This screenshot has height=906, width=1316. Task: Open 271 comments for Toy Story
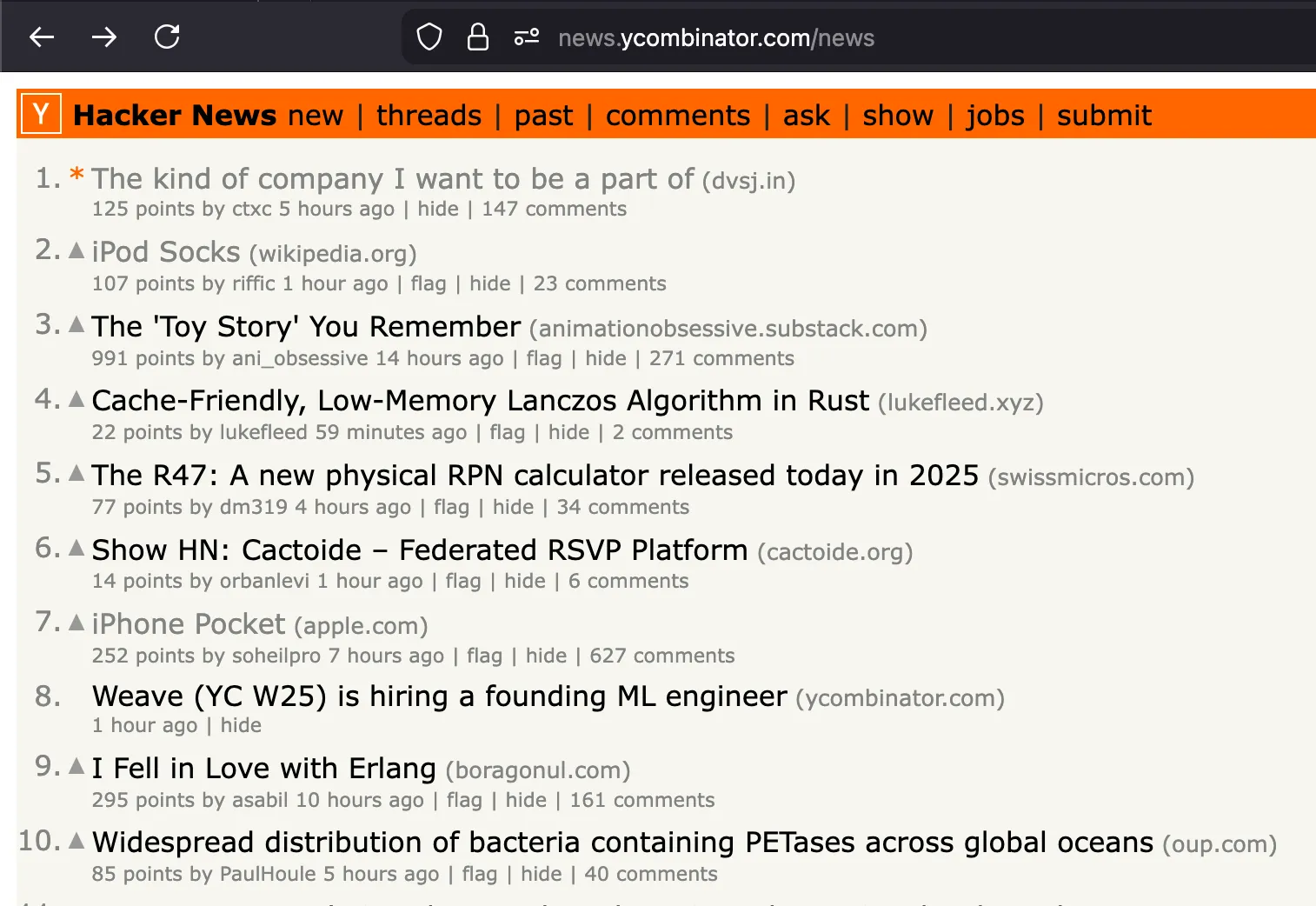pyautogui.click(x=721, y=358)
